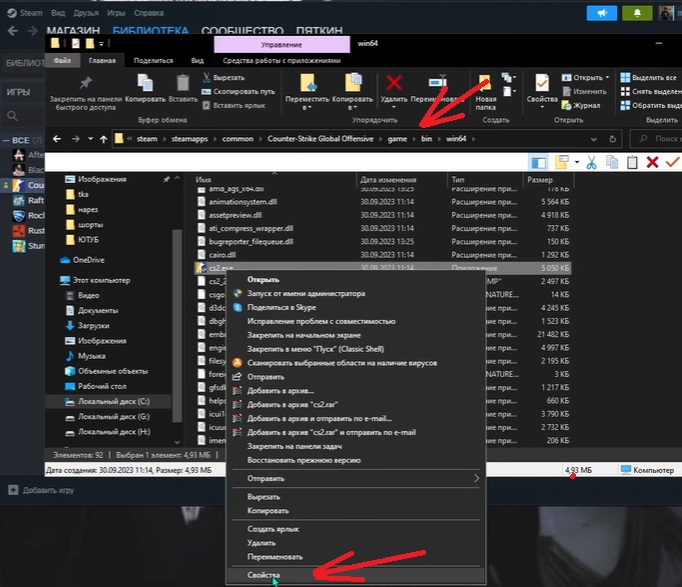
Task: Expand the Отправить submenu arrow
Action: pyautogui.click(x=476, y=478)
